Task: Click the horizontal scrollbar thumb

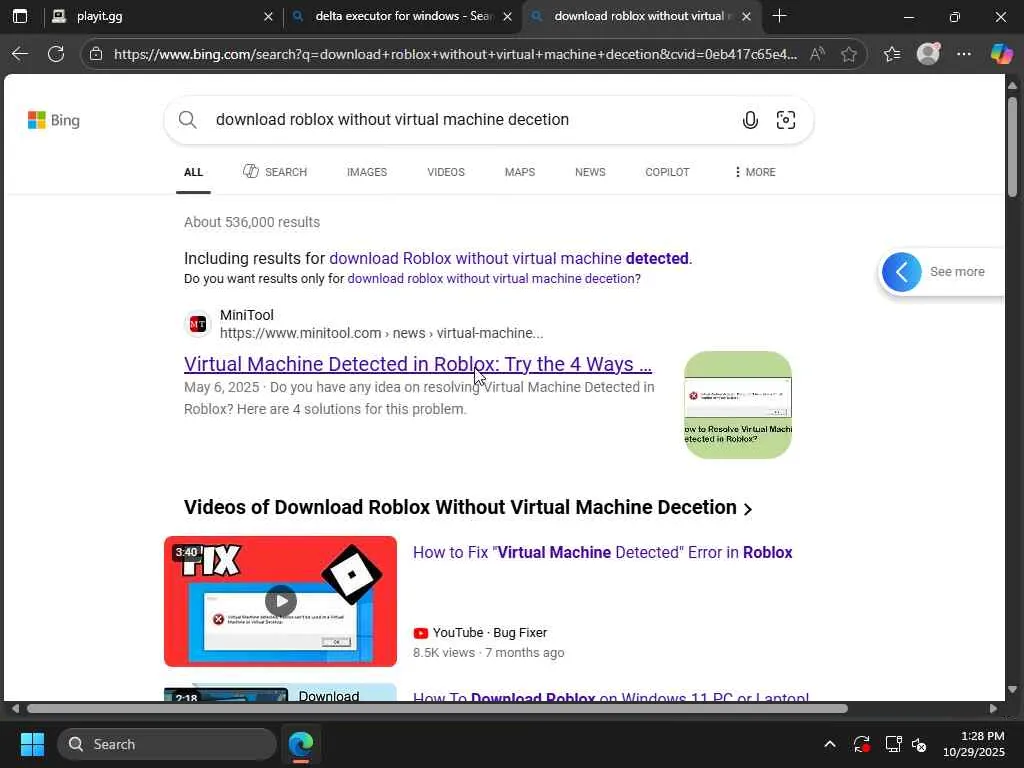Action: (x=437, y=709)
